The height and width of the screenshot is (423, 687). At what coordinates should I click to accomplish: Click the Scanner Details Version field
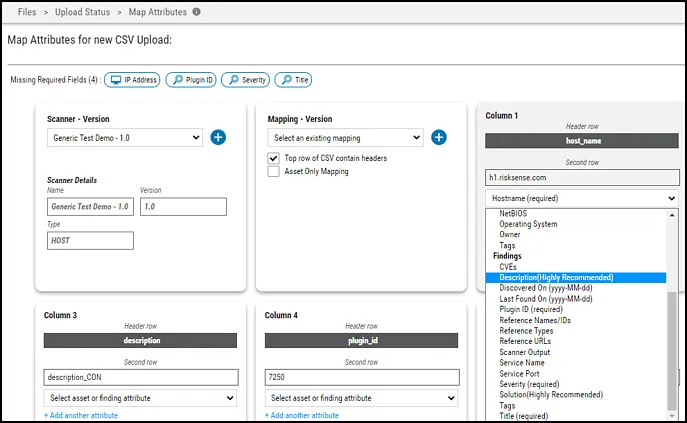click(183, 206)
